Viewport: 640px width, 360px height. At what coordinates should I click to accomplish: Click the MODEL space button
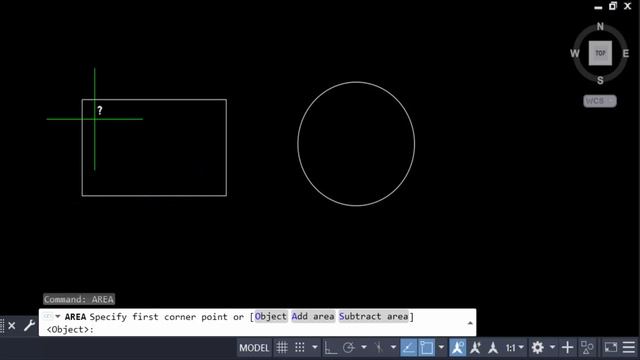tap(254, 348)
